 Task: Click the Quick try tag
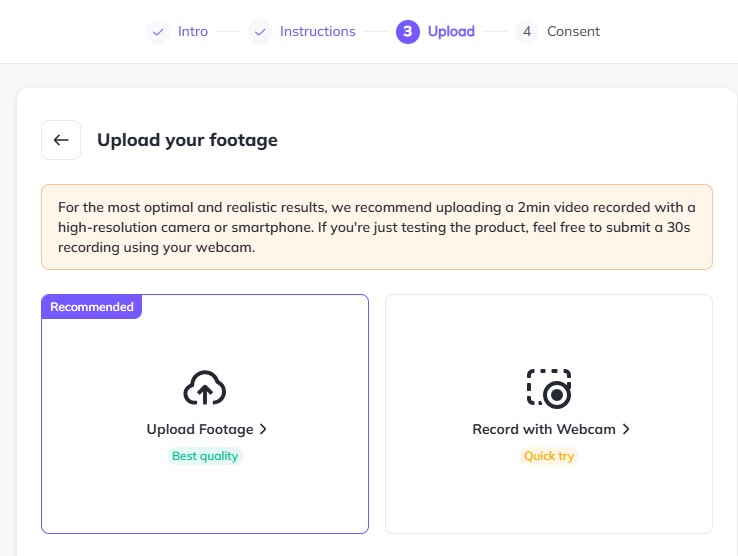pos(549,456)
